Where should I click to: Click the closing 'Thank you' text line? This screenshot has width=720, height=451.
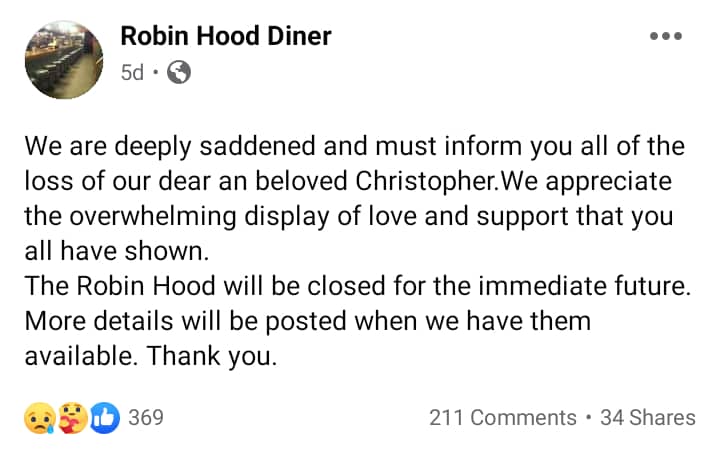[x=151, y=356]
